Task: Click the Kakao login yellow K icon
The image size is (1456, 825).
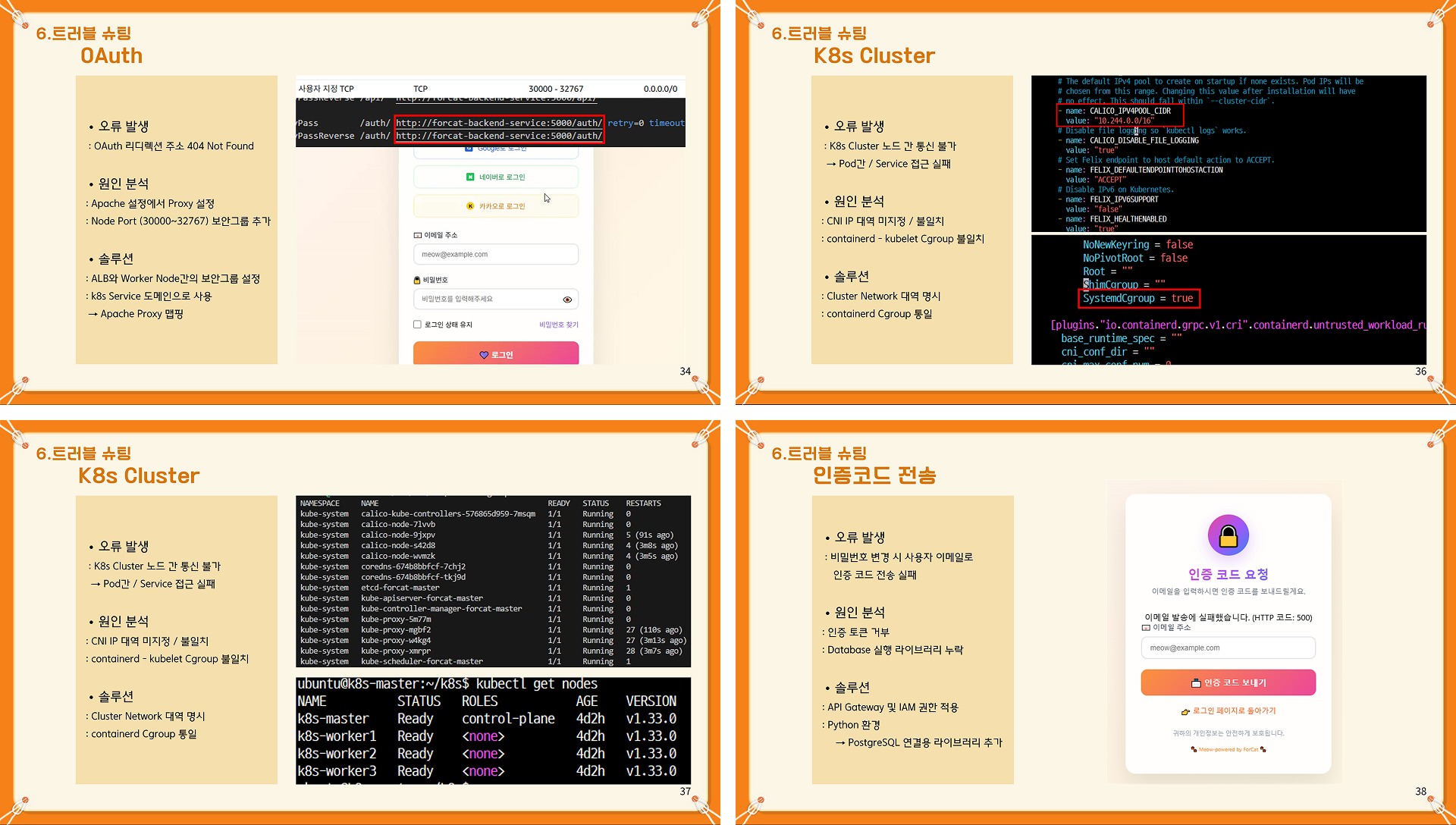Action: pyautogui.click(x=470, y=205)
